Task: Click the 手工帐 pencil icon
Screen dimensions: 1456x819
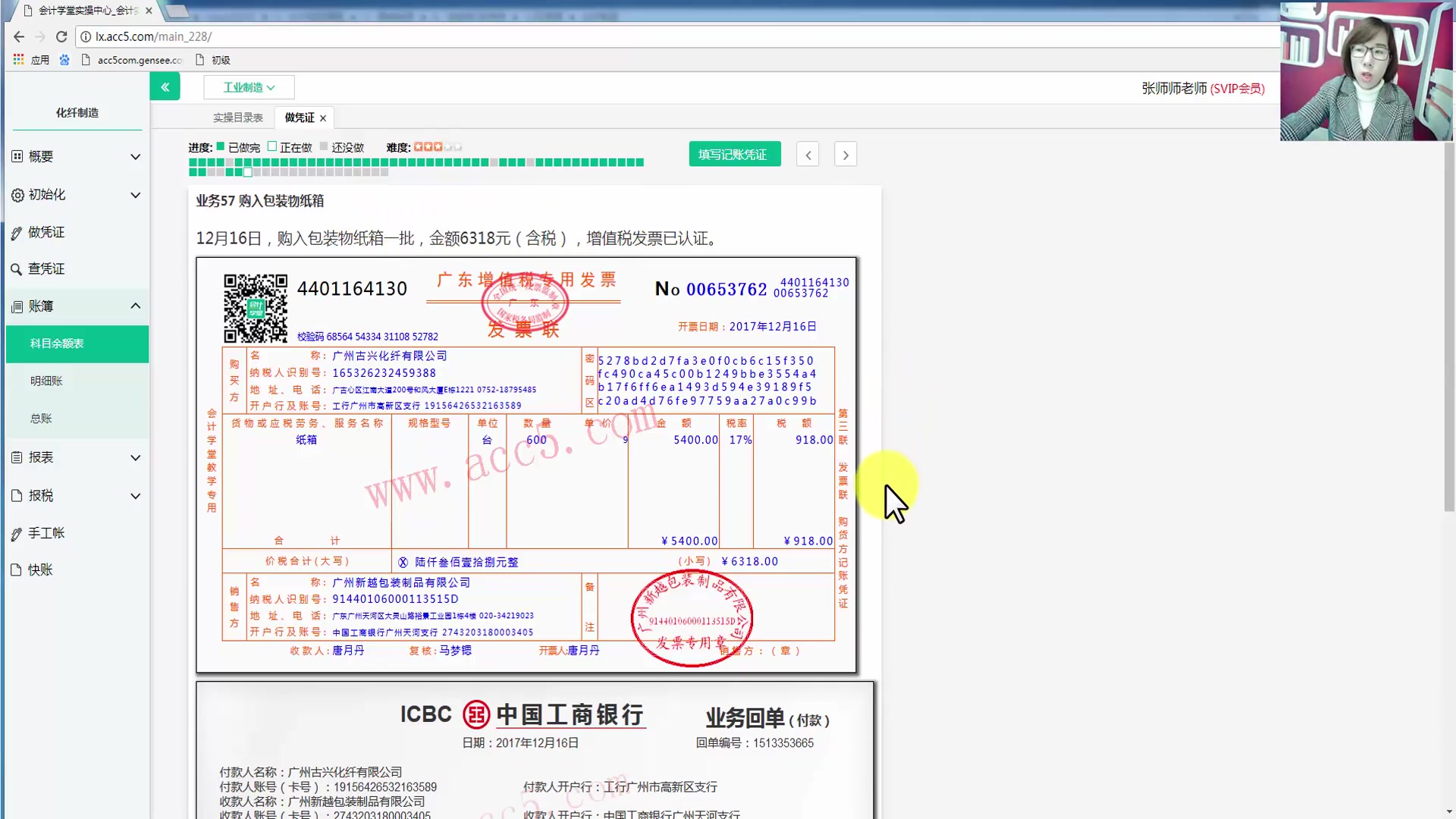Action: pos(16,534)
